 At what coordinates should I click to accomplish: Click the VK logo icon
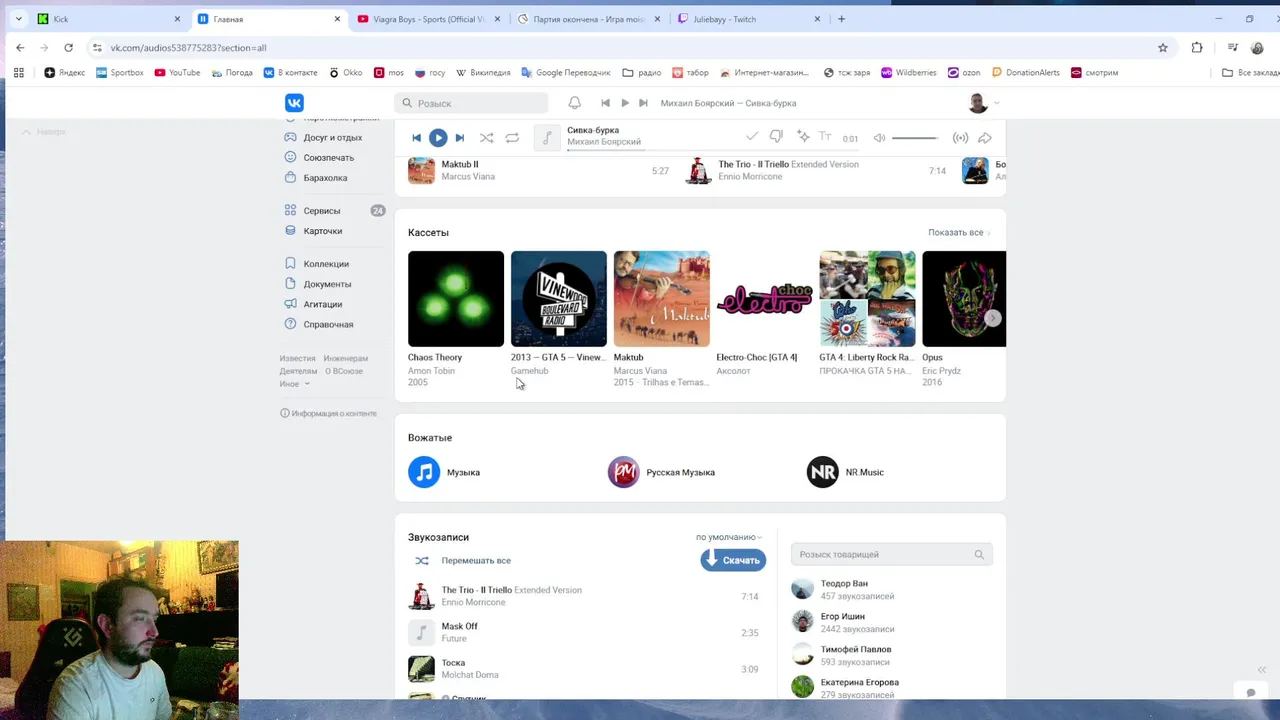pyautogui.click(x=294, y=103)
